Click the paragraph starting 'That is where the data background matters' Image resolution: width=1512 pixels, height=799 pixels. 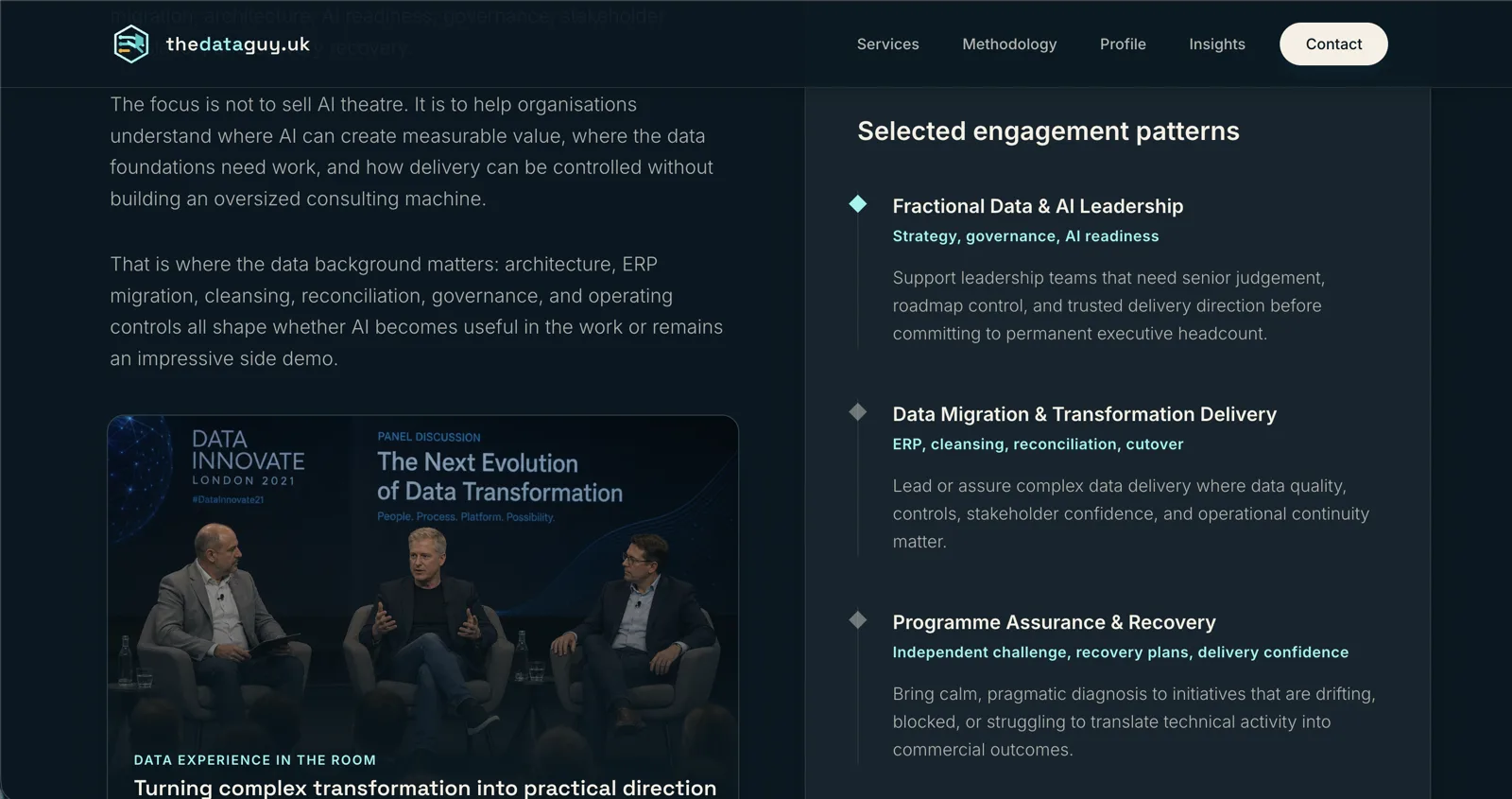416,311
